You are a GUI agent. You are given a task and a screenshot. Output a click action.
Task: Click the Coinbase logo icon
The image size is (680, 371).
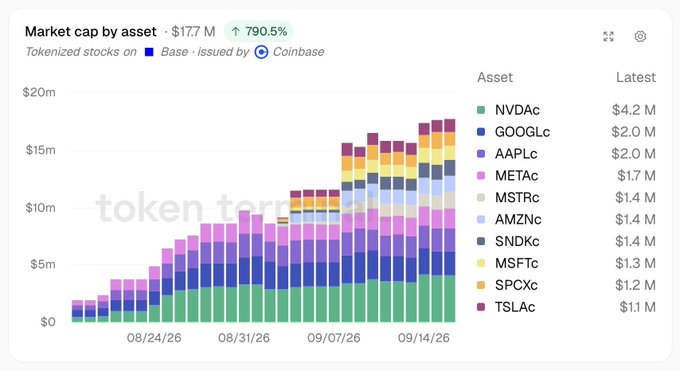261,52
